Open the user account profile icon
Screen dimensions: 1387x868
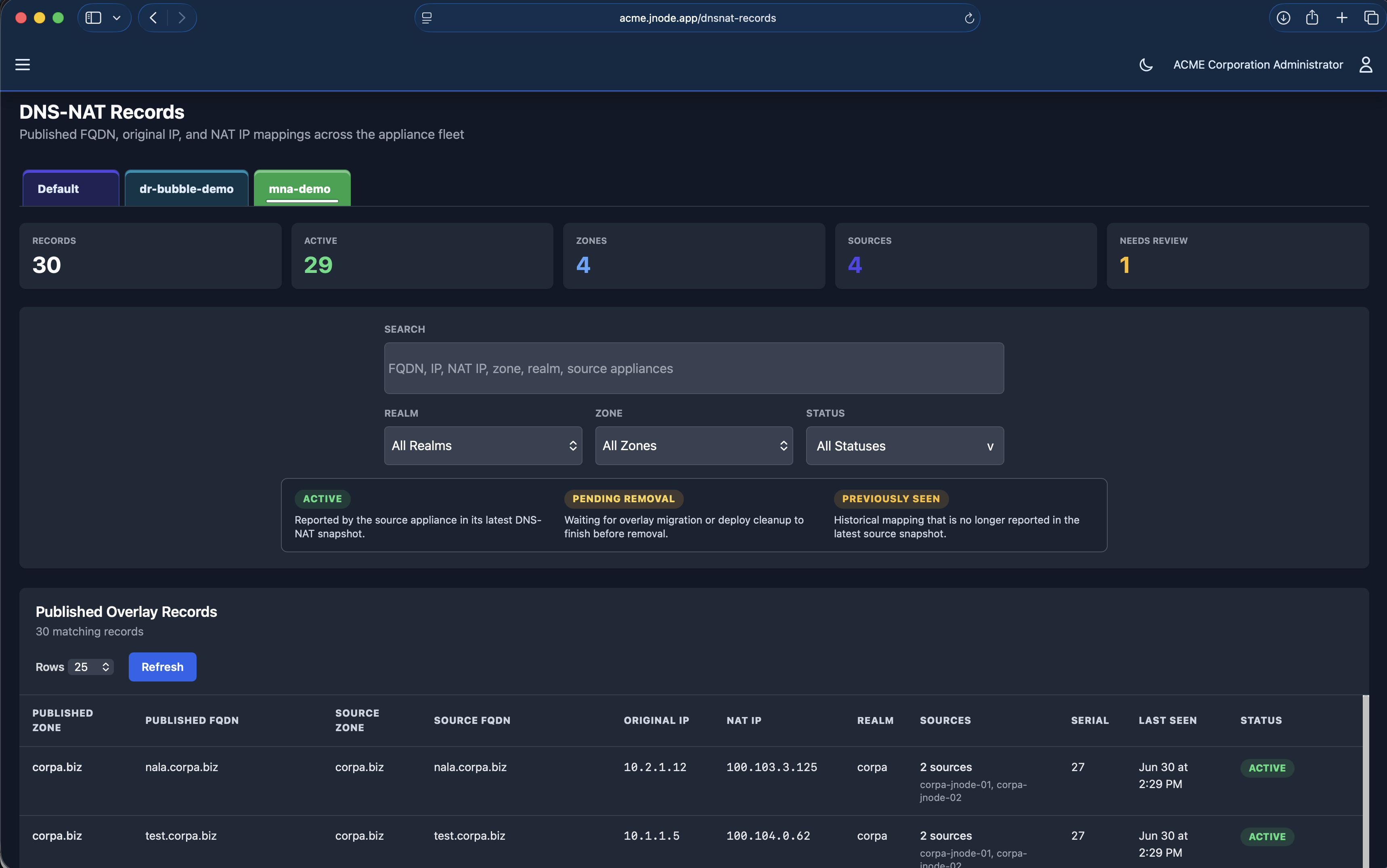point(1366,65)
